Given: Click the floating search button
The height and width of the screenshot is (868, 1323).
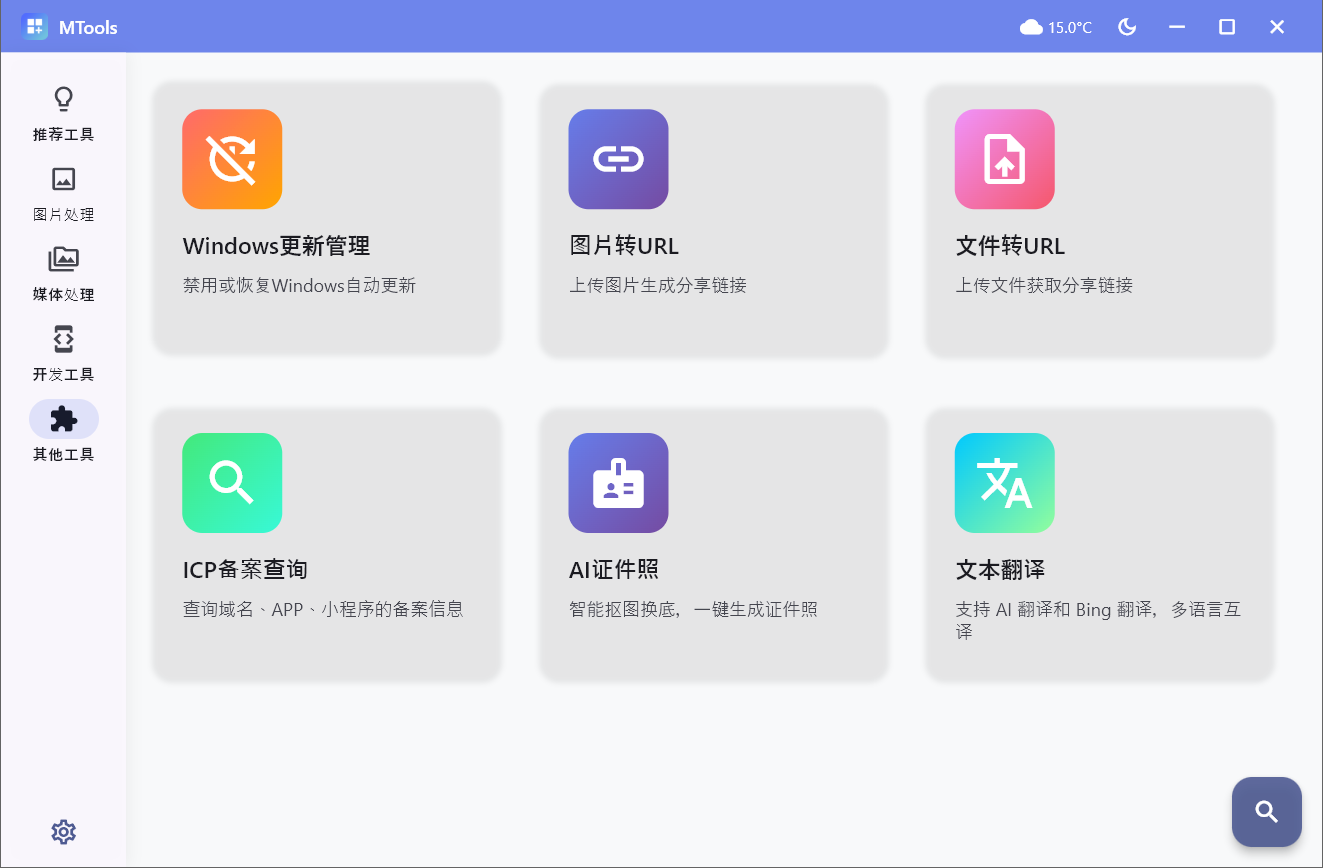Looking at the screenshot, I should [1266, 811].
